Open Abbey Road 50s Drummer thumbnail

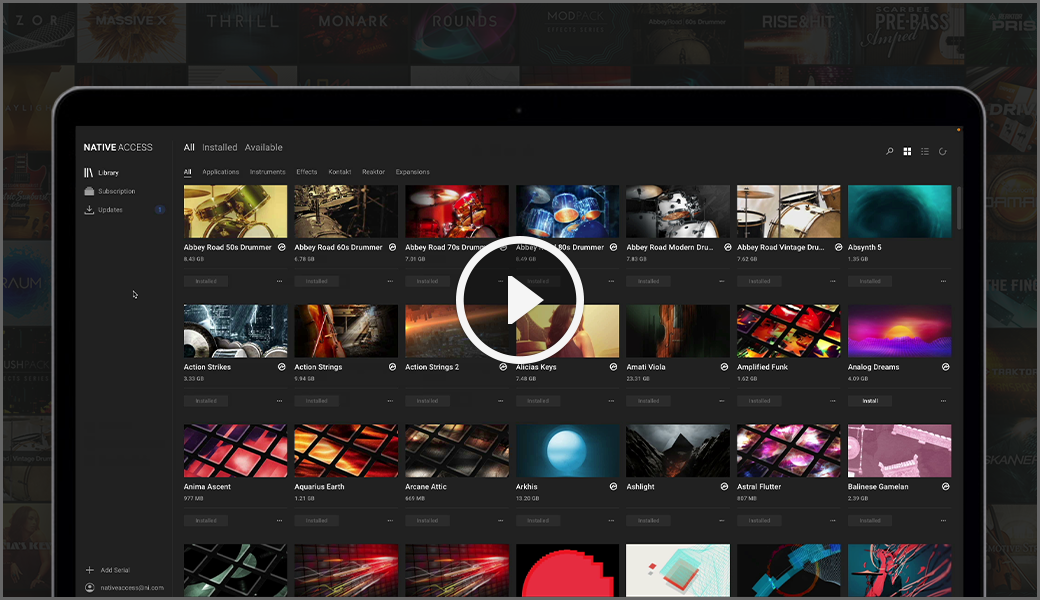coord(235,211)
